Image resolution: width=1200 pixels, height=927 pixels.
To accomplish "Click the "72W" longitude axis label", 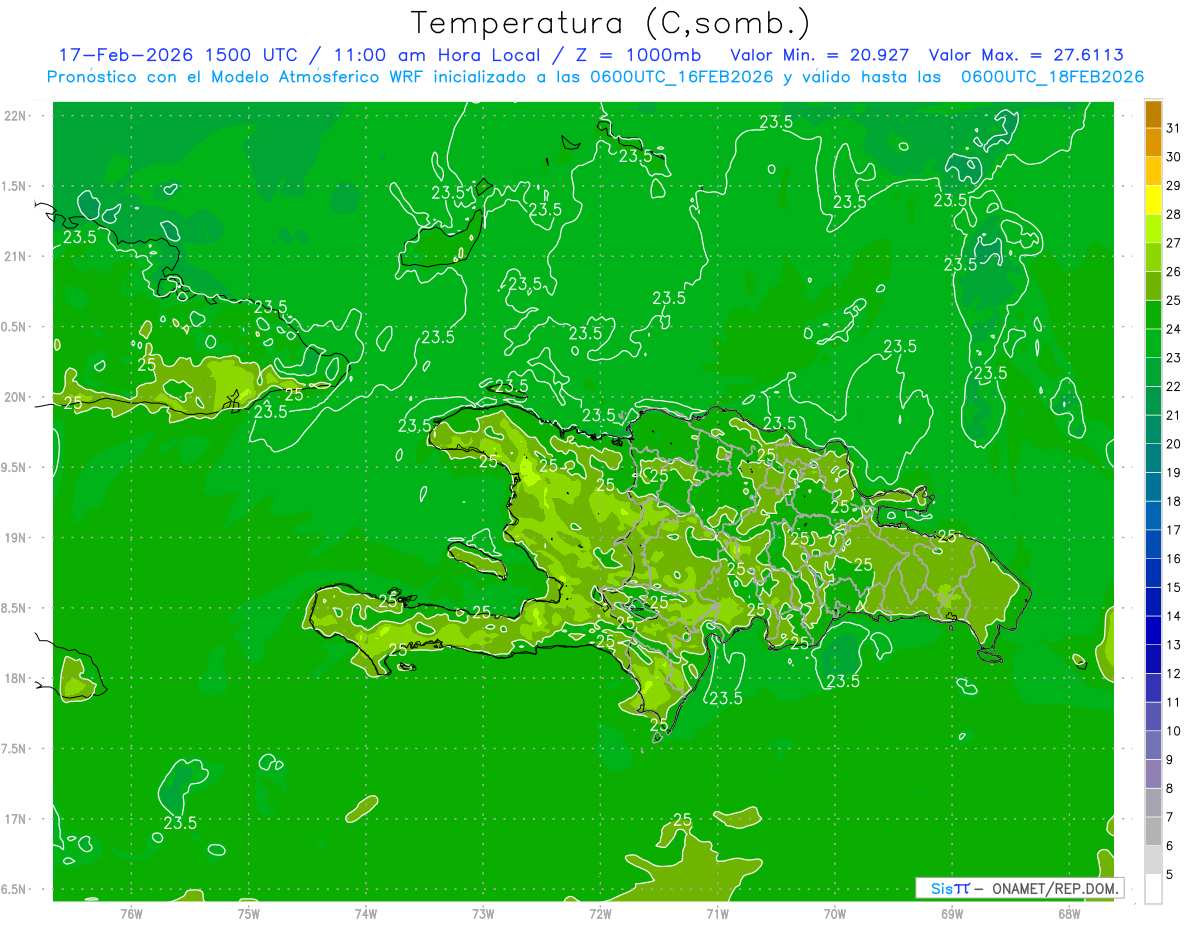I will point(600,913).
